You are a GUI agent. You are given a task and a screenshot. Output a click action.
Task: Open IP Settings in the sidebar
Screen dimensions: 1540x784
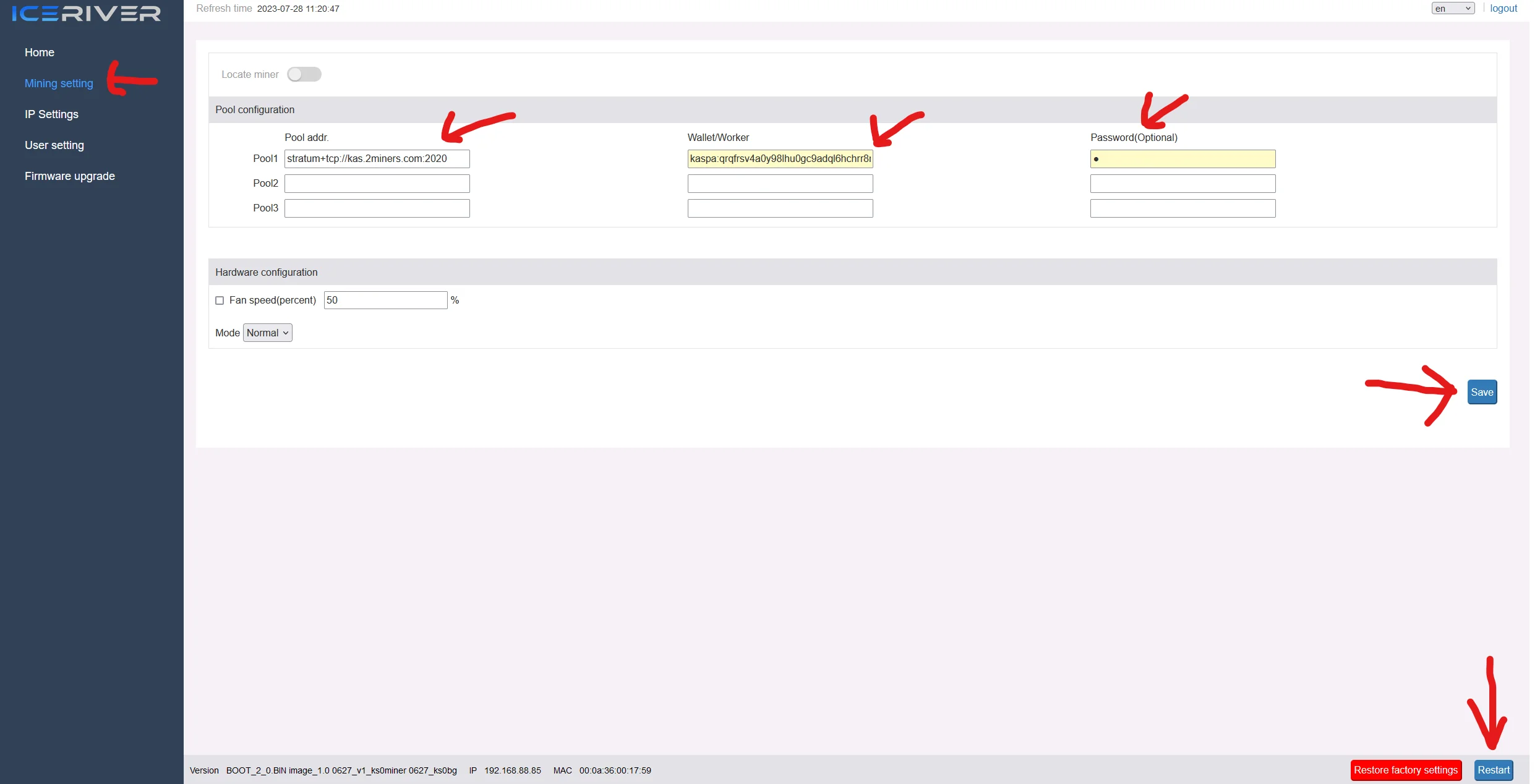51,114
